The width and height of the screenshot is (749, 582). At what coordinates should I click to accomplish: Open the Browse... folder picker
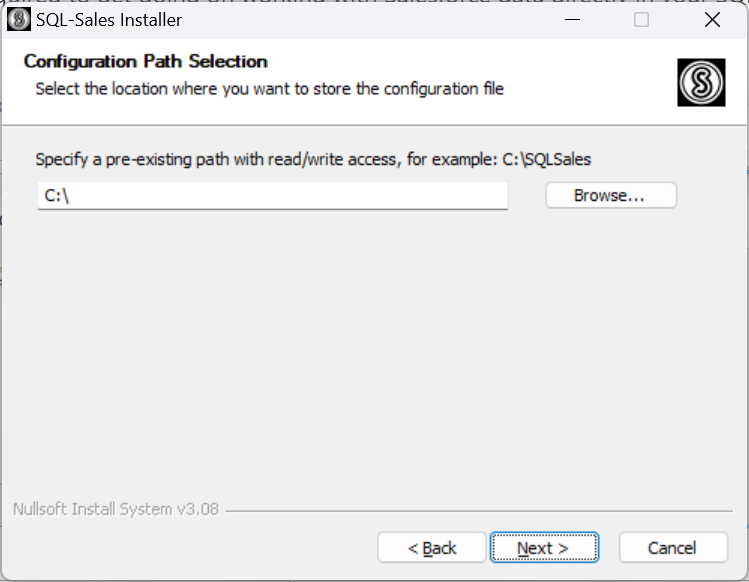(611, 195)
